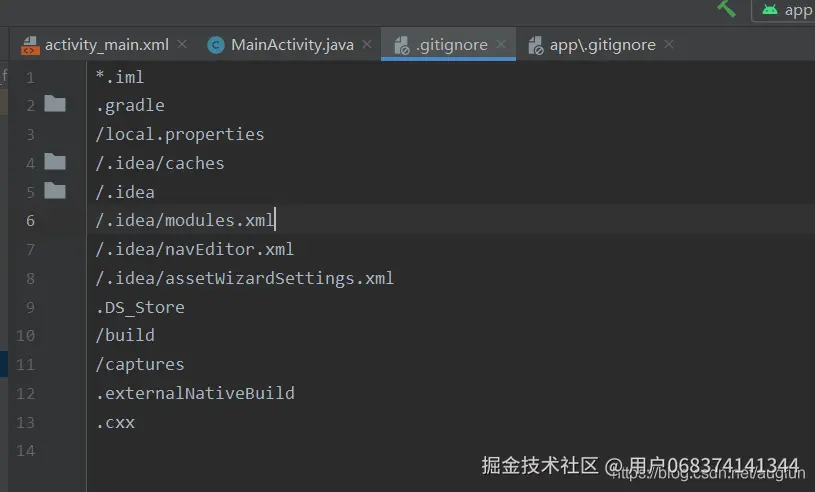This screenshot has height=492, width=815.
Task: Close the MainActivity.java tab
Action: (367, 45)
